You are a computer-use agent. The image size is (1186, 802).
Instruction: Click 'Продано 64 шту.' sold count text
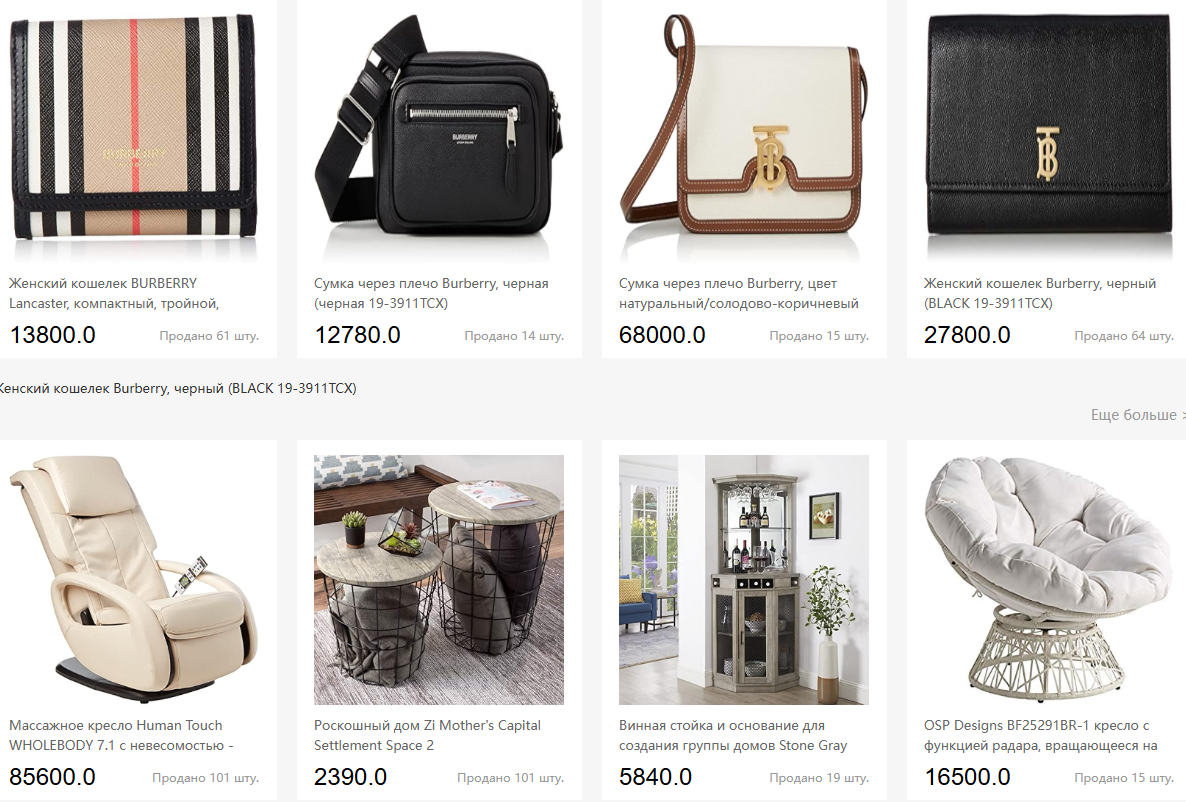coord(1124,335)
